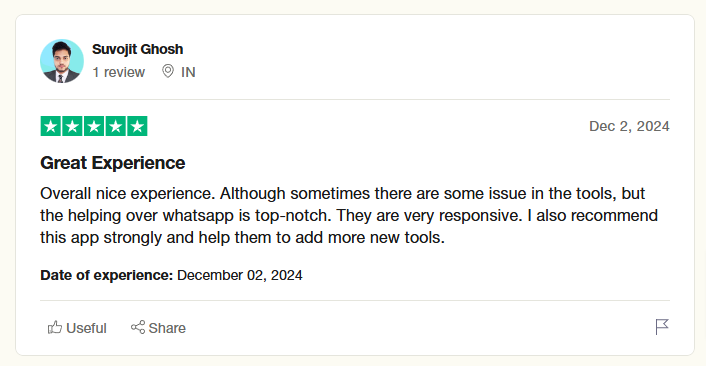Image resolution: width=706 pixels, height=366 pixels.
Task: Click the thumbs-up Useful icon
Action: [54, 327]
